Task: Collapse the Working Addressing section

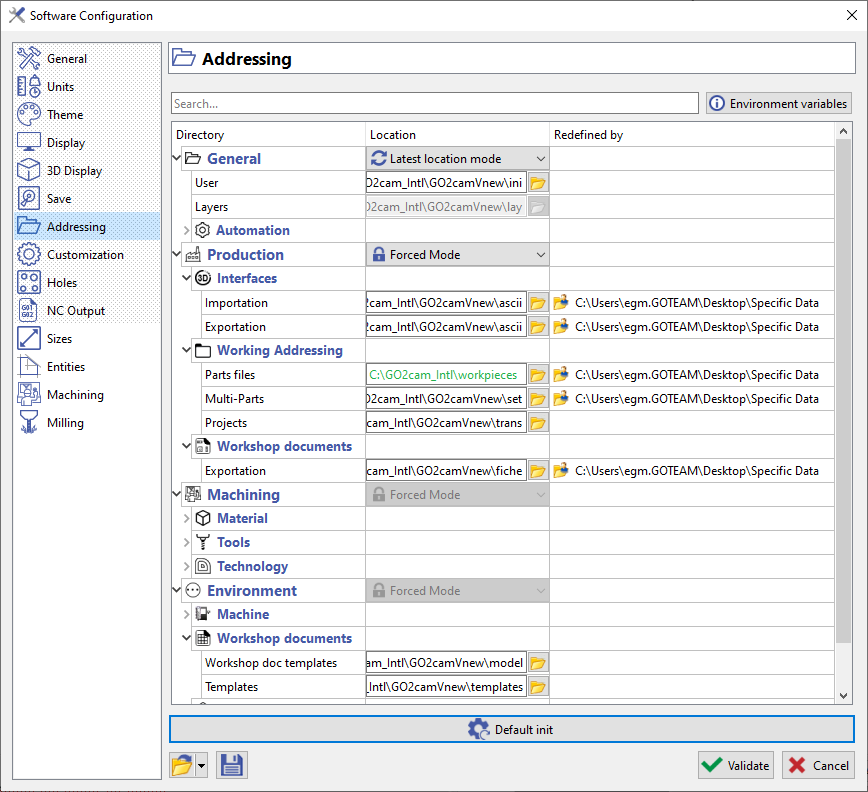Action: 187,351
